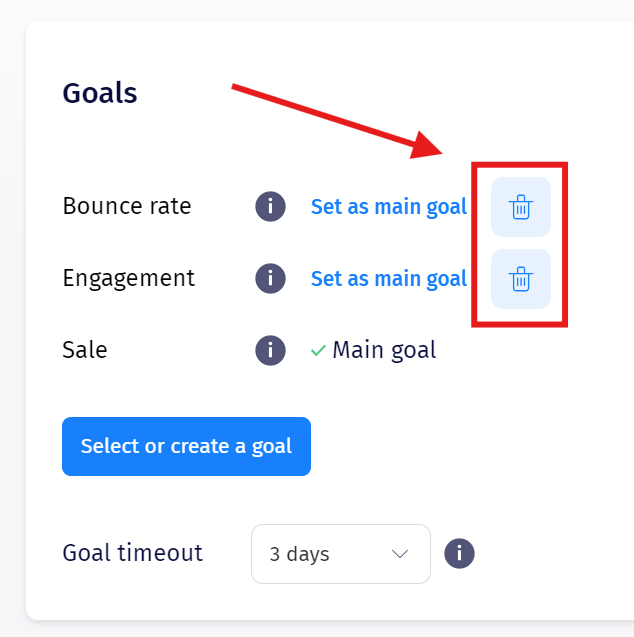Viewport: 634px width, 637px height.
Task: Delete the Bounce rate goal
Action: point(520,207)
